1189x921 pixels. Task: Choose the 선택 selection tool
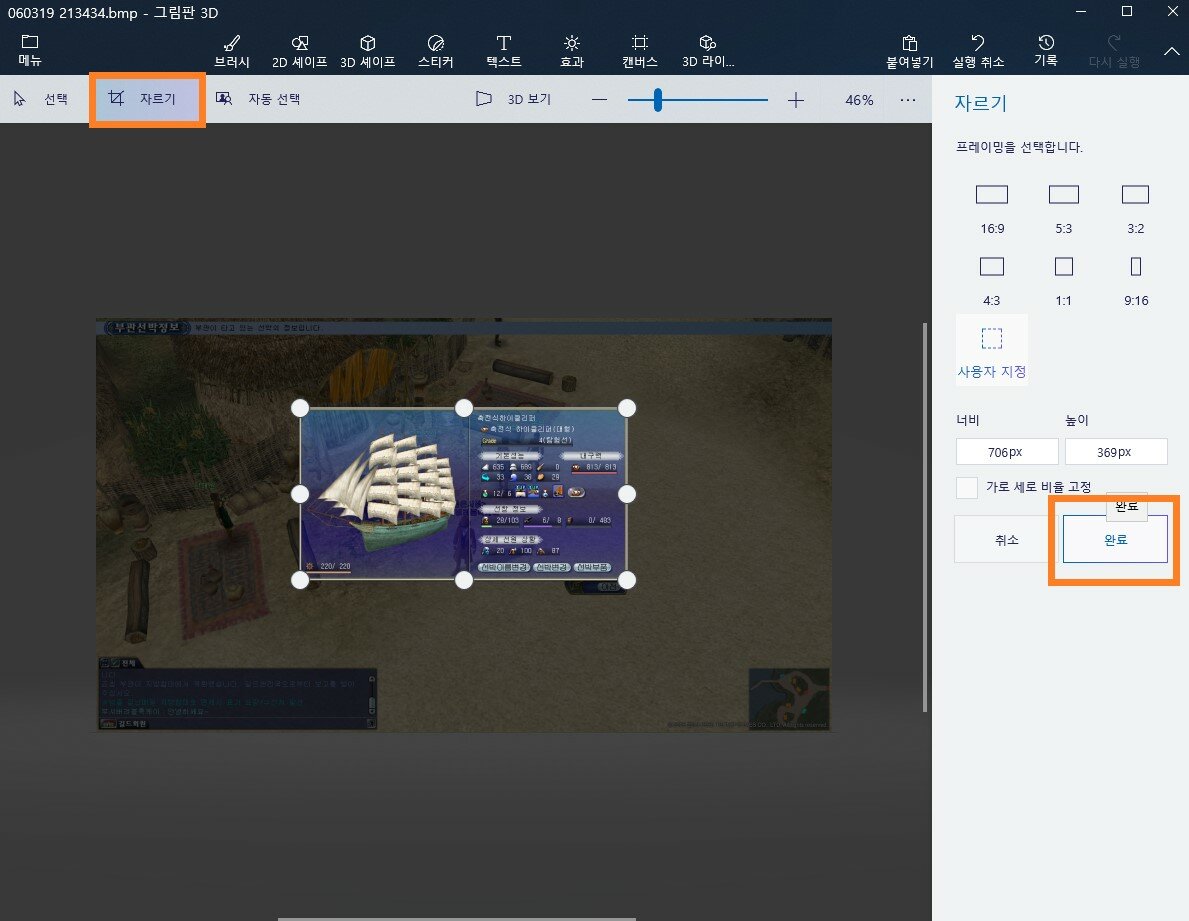(x=42, y=99)
